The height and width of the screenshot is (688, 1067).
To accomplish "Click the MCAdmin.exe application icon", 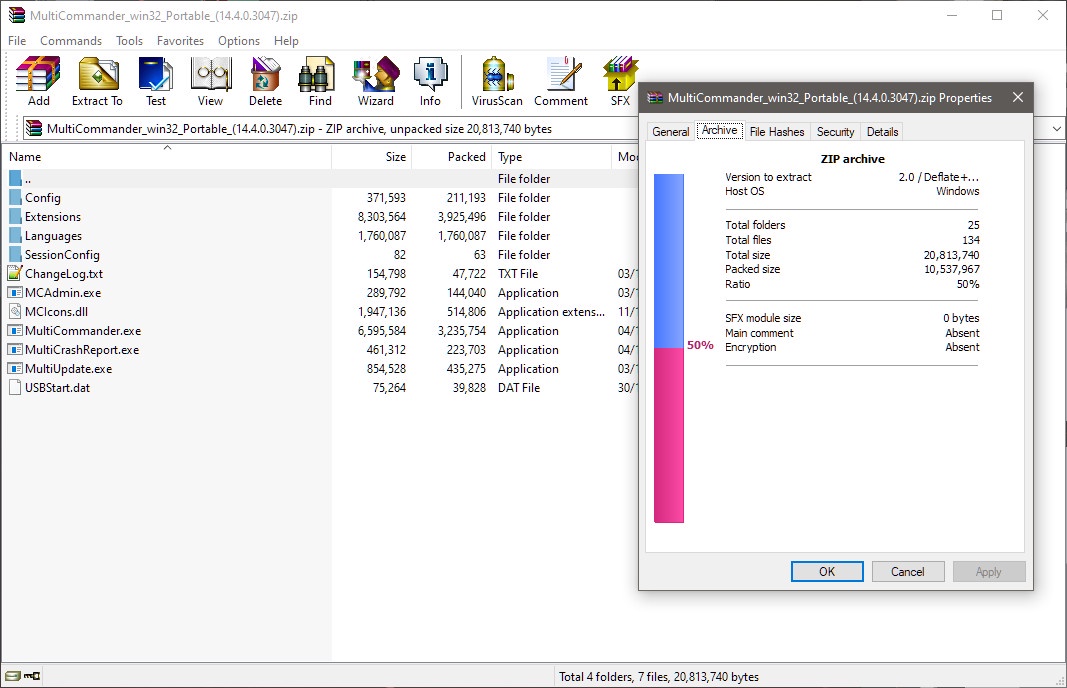I will click(15, 293).
